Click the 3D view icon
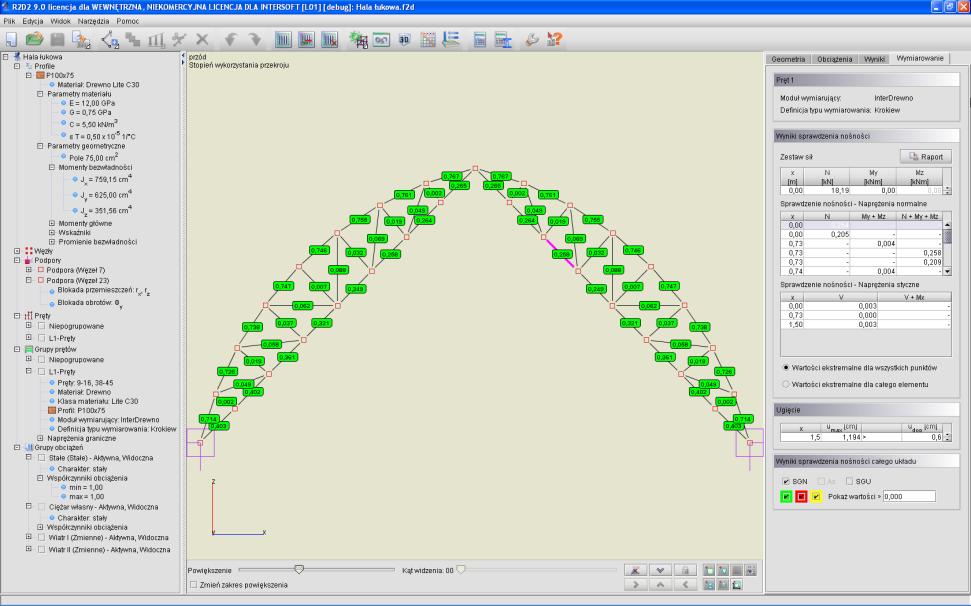Image resolution: width=971 pixels, height=606 pixels. coord(404,40)
